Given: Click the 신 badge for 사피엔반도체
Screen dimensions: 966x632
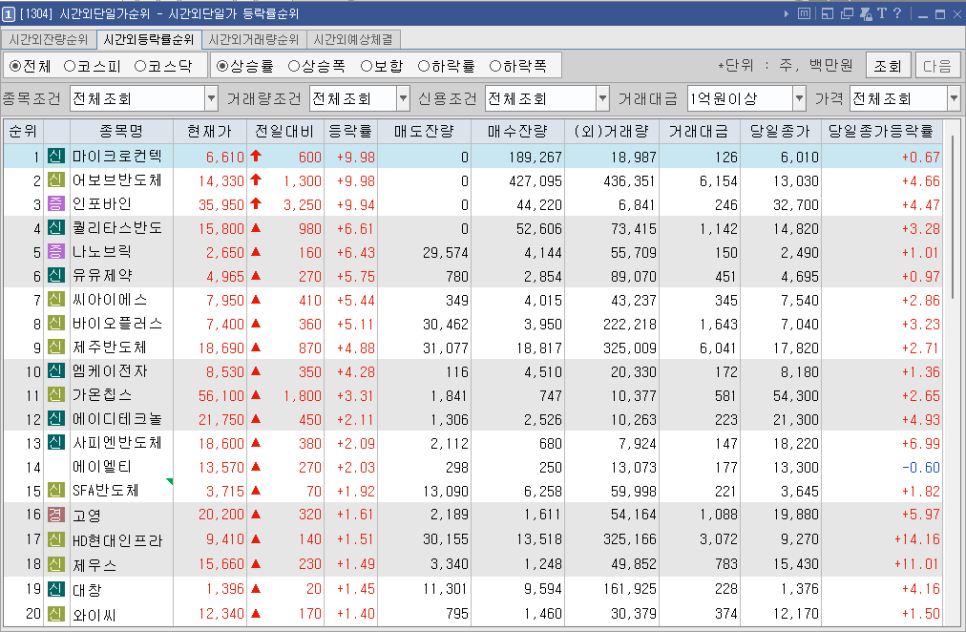Looking at the screenshot, I should click(x=56, y=442).
